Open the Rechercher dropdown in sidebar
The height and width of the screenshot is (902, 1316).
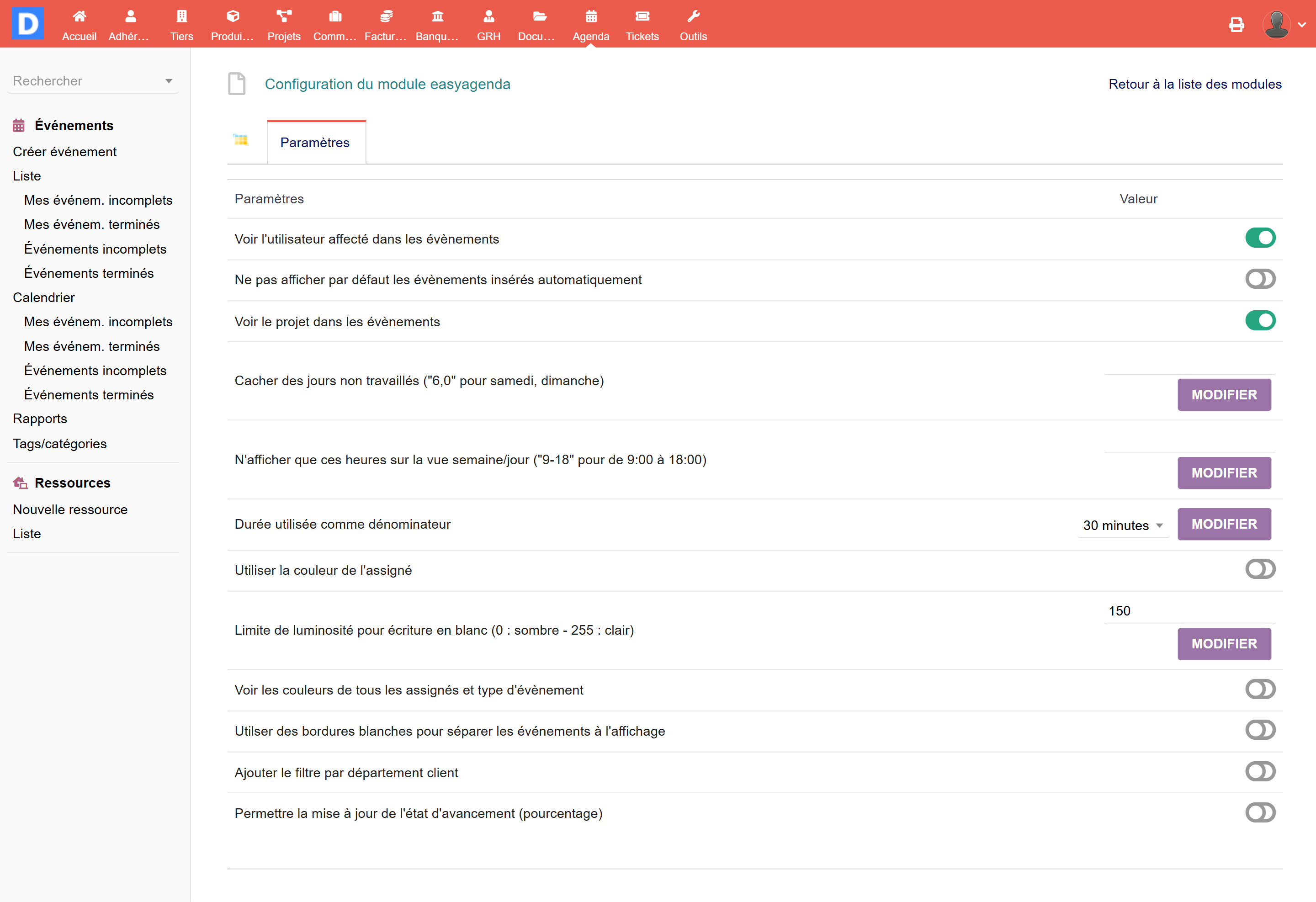tap(93, 81)
